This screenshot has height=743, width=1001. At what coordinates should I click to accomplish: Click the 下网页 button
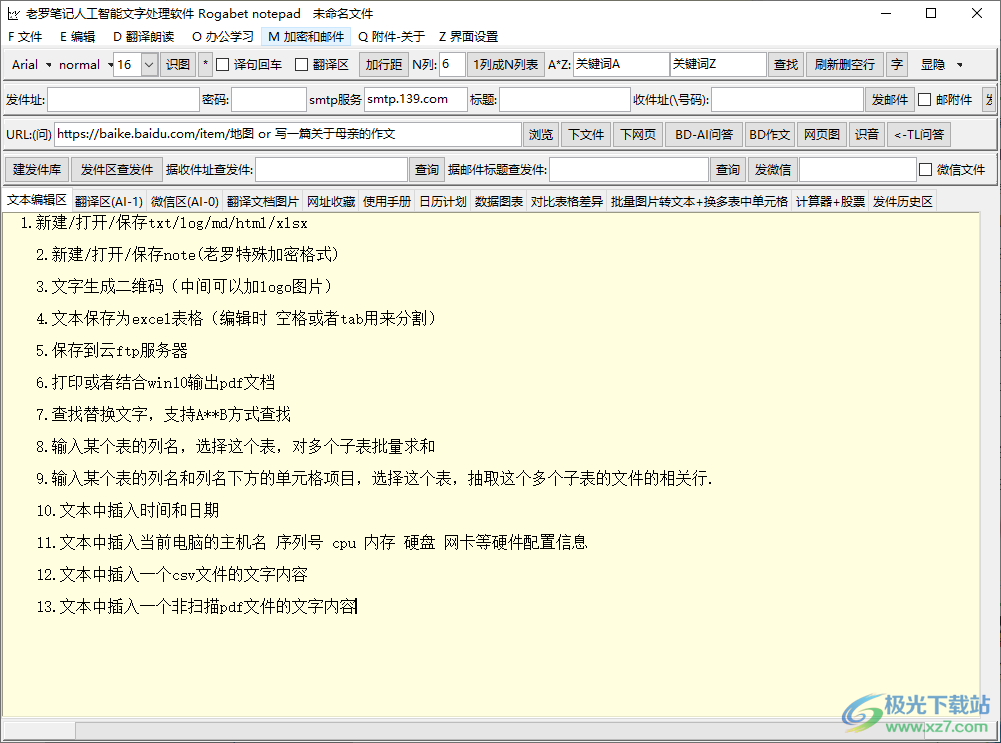[x=638, y=134]
